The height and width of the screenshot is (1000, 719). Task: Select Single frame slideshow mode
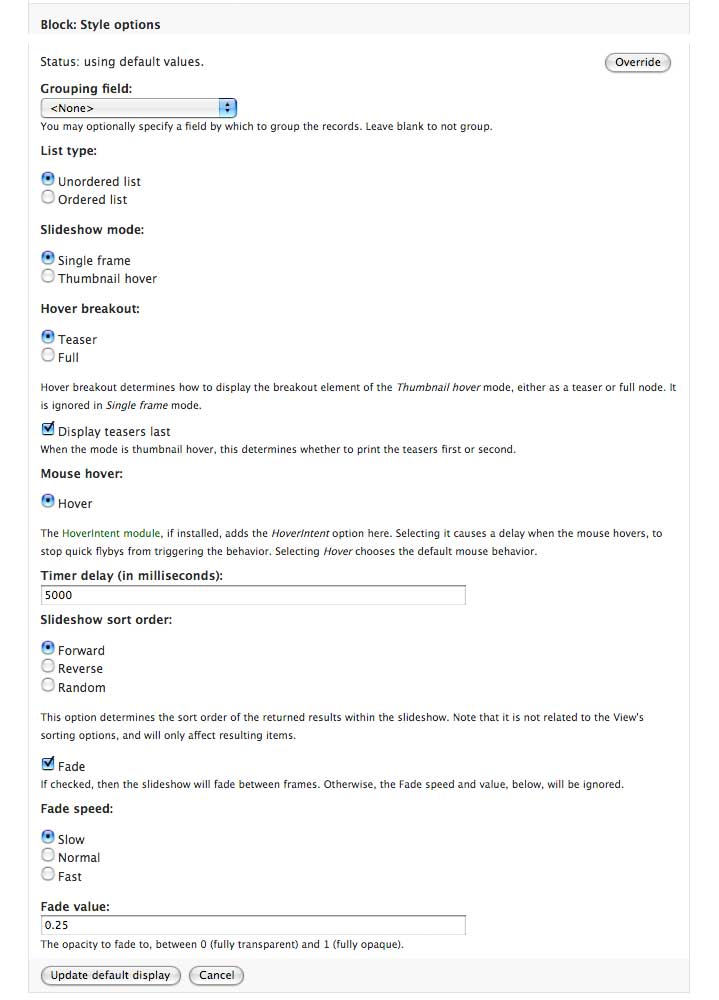48,259
